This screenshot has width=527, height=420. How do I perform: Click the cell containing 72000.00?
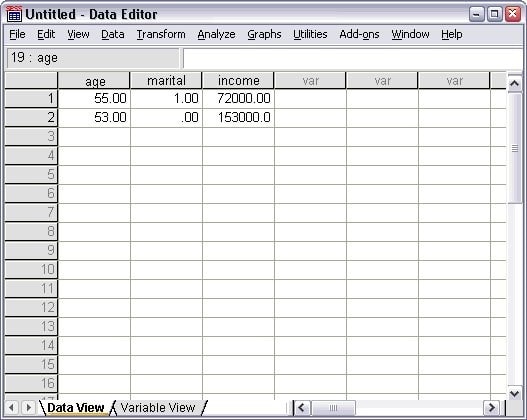[x=238, y=98]
